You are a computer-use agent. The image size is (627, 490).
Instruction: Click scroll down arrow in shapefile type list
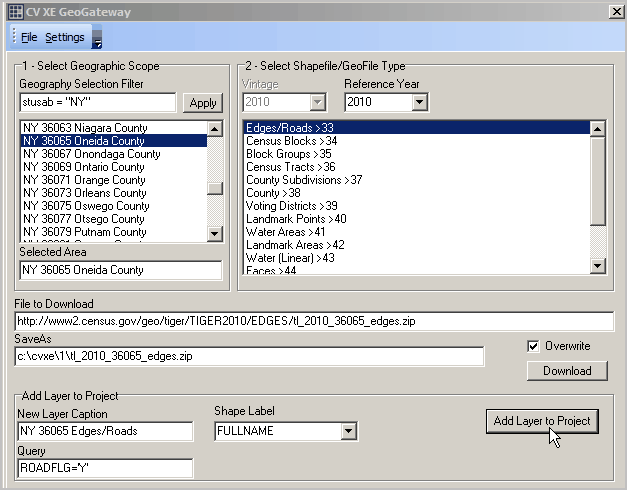[x=597, y=266]
